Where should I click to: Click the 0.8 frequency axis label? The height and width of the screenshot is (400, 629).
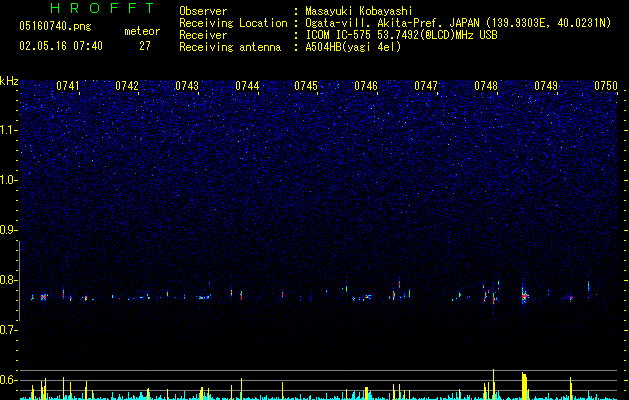9,280
